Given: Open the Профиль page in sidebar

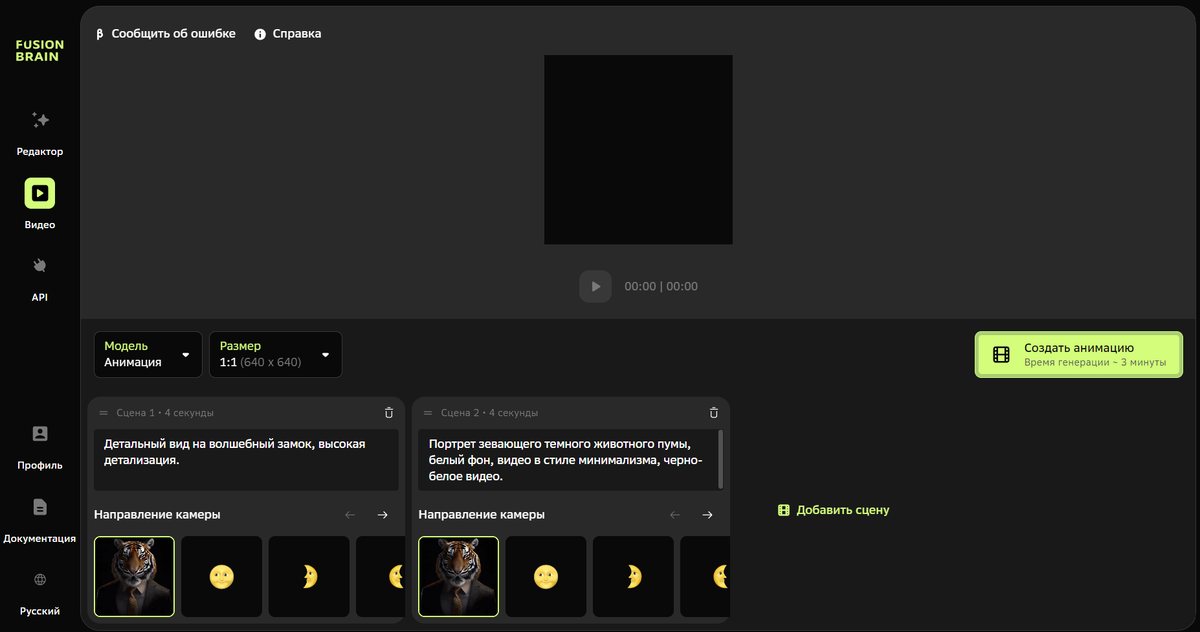Looking at the screenshot, I should 40,447.
